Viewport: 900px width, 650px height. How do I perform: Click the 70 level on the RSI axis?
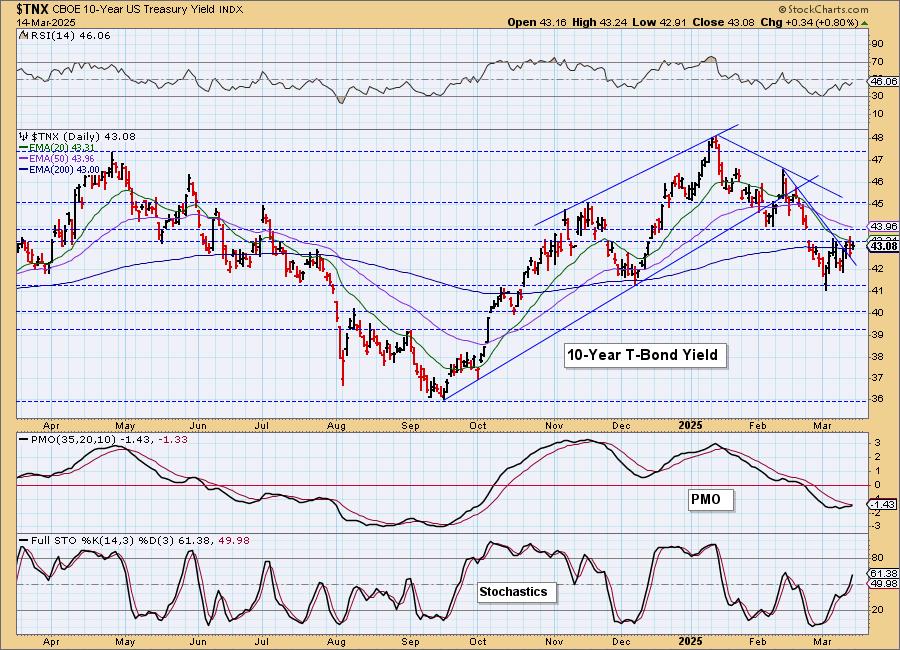[878, 62]
